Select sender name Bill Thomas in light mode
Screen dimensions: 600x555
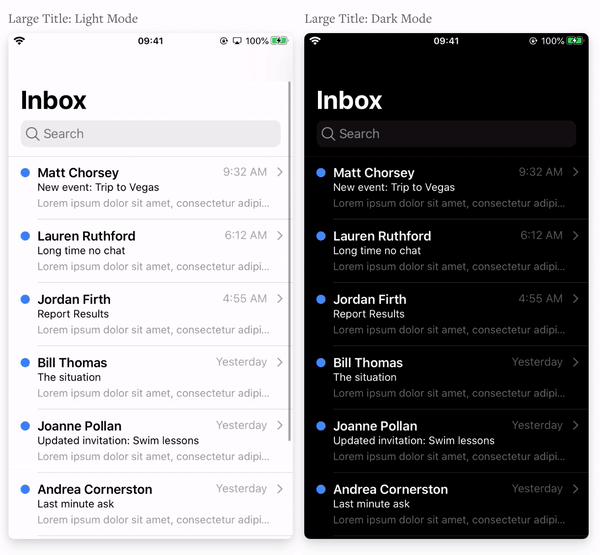[x=72, y=362]
